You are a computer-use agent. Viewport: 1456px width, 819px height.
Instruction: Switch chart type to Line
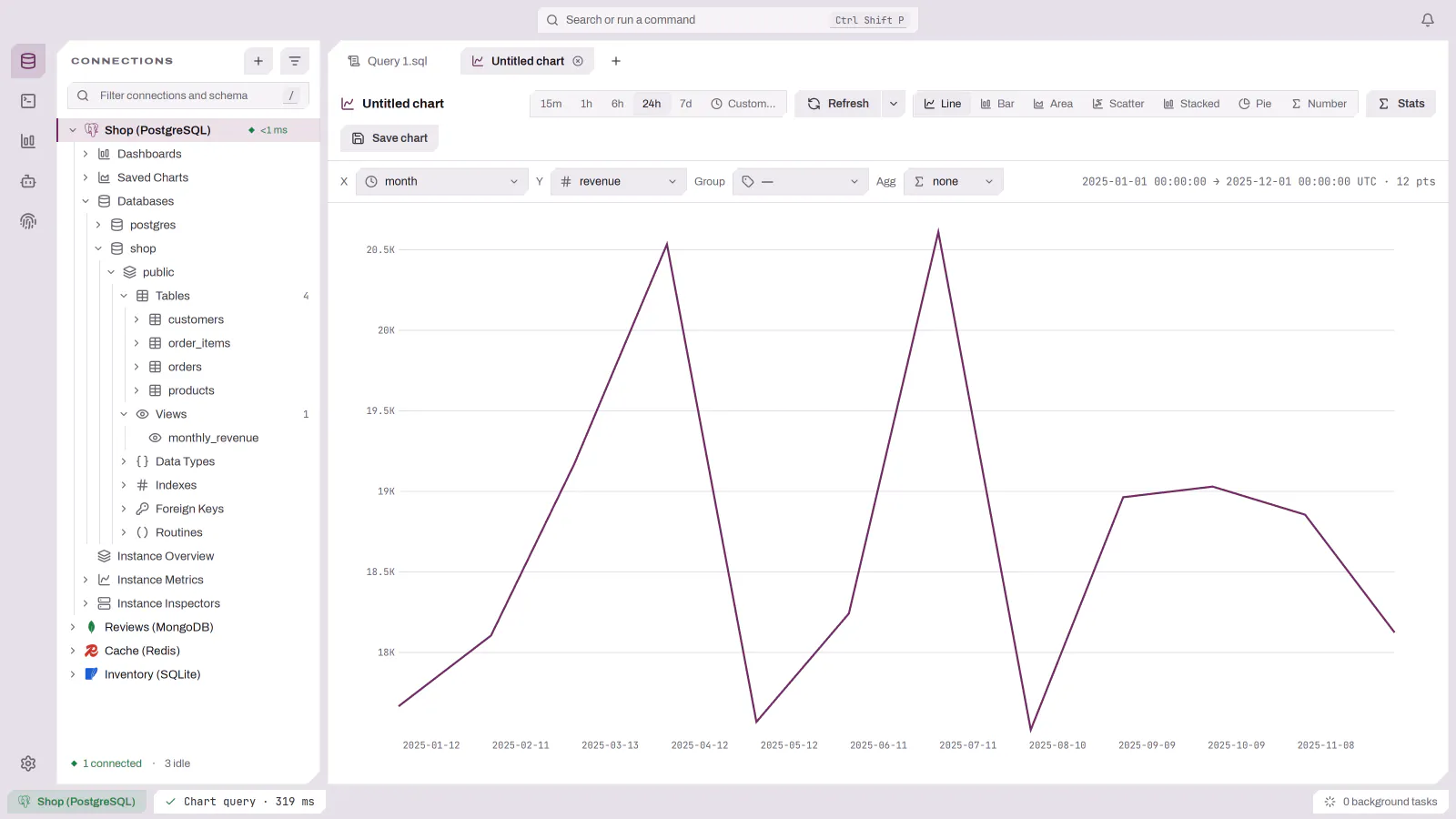point(943,104)
